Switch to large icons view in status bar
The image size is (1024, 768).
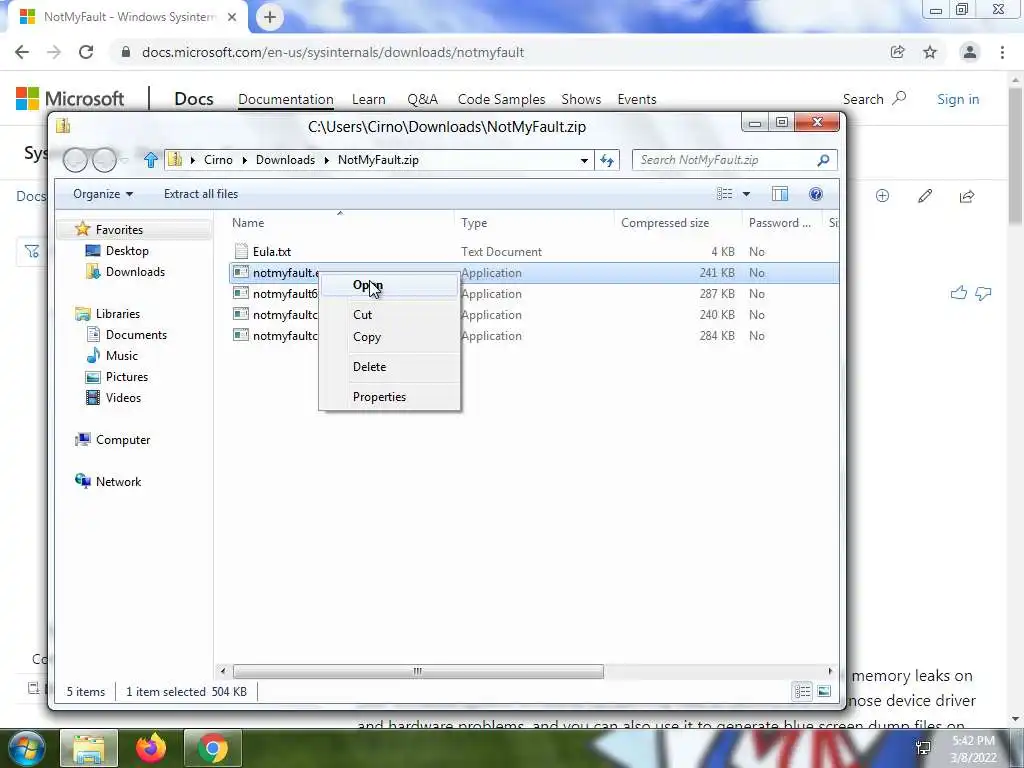point(824,692)
